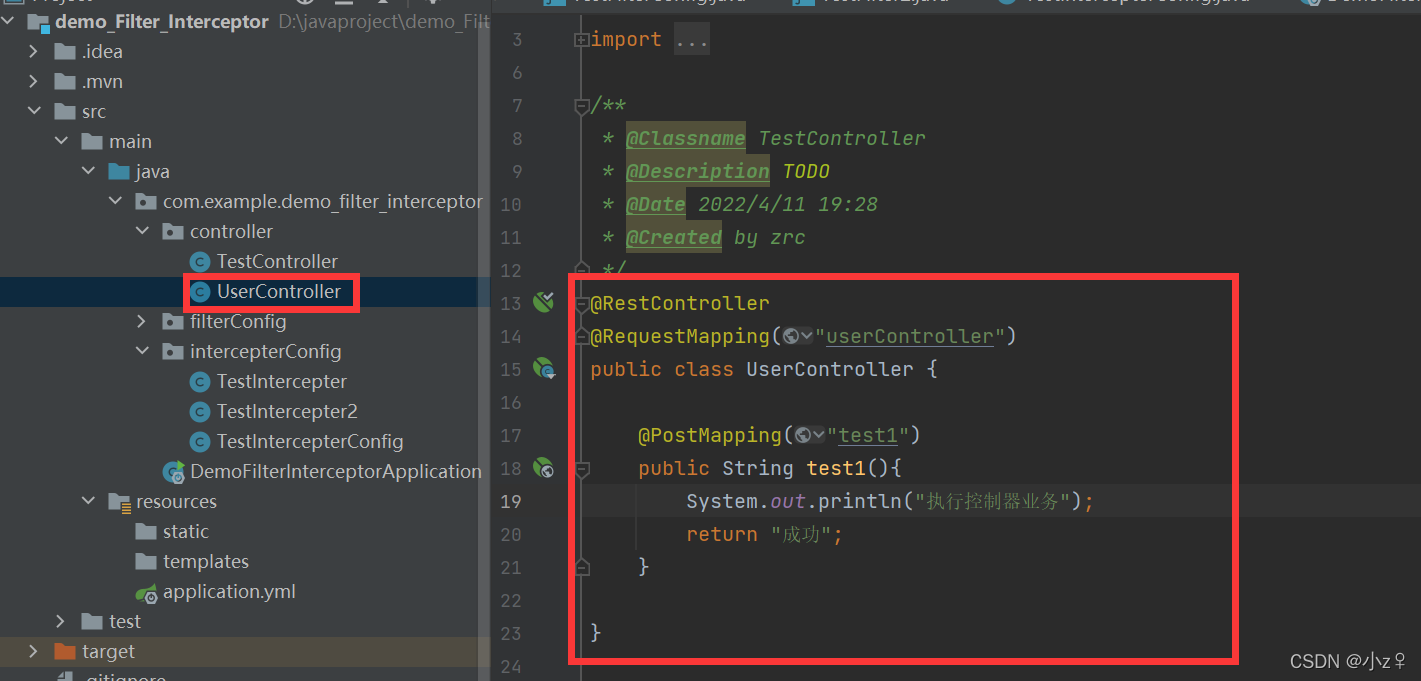Fold the test1 method at line 18
Screen dimensions: 1421x681
click(581, 468)
